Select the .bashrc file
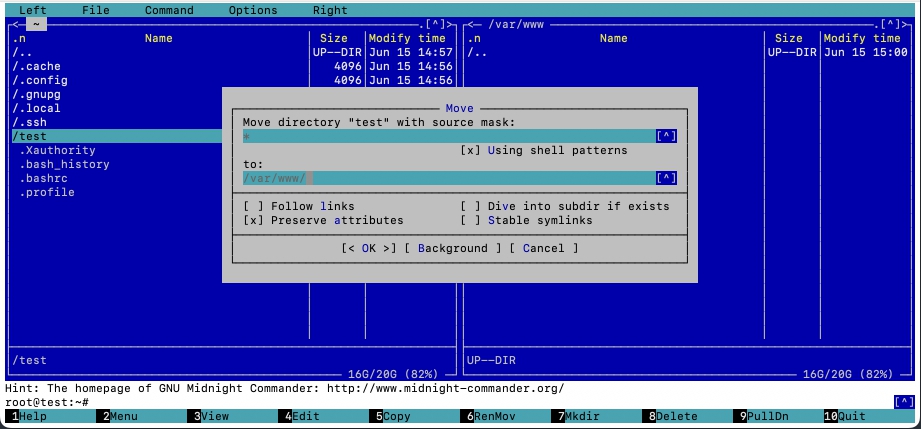The width and height of the screenshot is (921, 429). 117,178
